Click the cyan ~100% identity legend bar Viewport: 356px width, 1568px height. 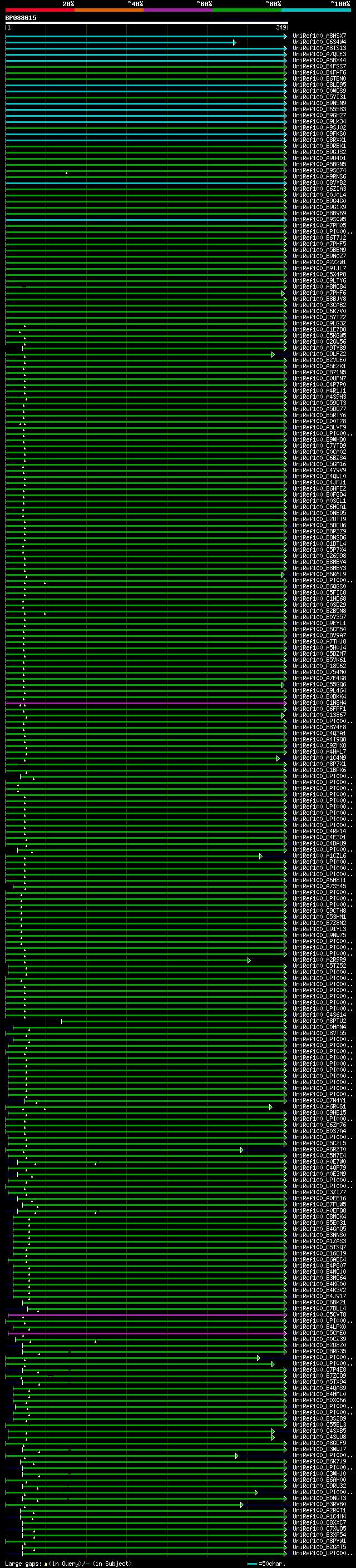pos(316,10)
